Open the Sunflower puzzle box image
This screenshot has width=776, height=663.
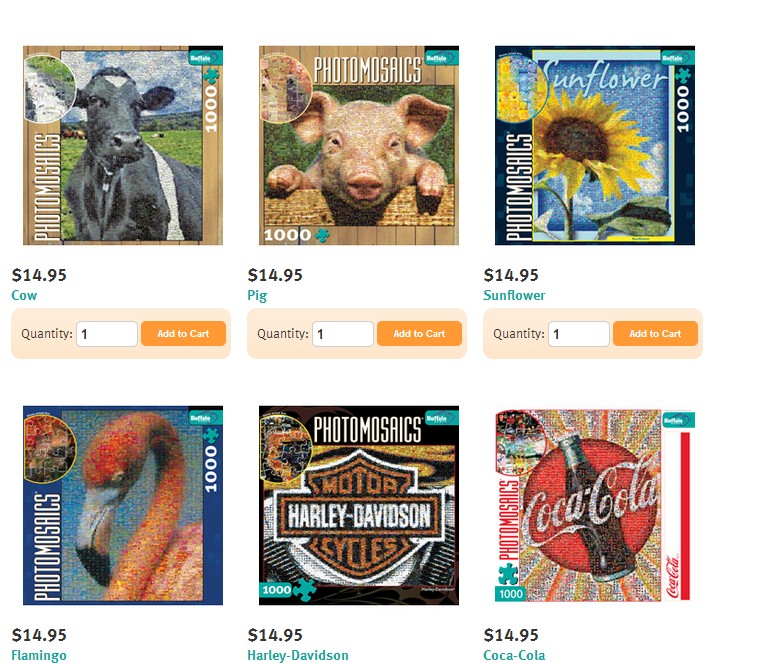coord(595,145)
